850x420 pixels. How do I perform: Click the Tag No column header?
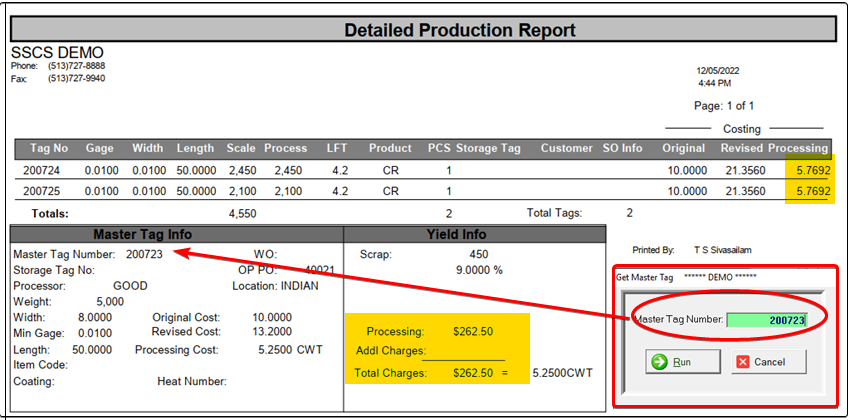pos(49,148)
